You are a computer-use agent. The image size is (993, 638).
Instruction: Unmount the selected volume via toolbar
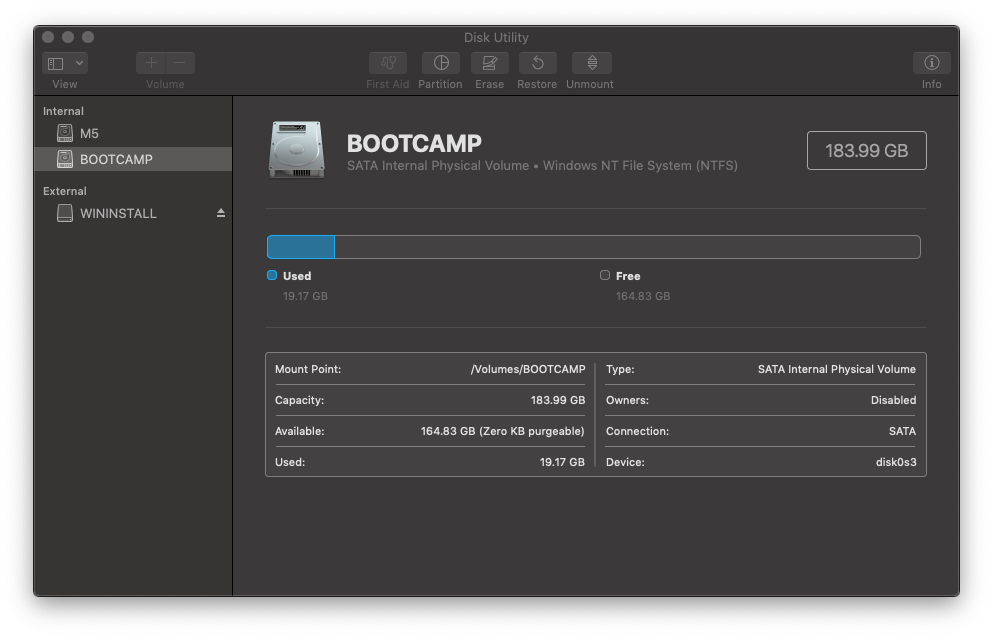tap(590, 63)
